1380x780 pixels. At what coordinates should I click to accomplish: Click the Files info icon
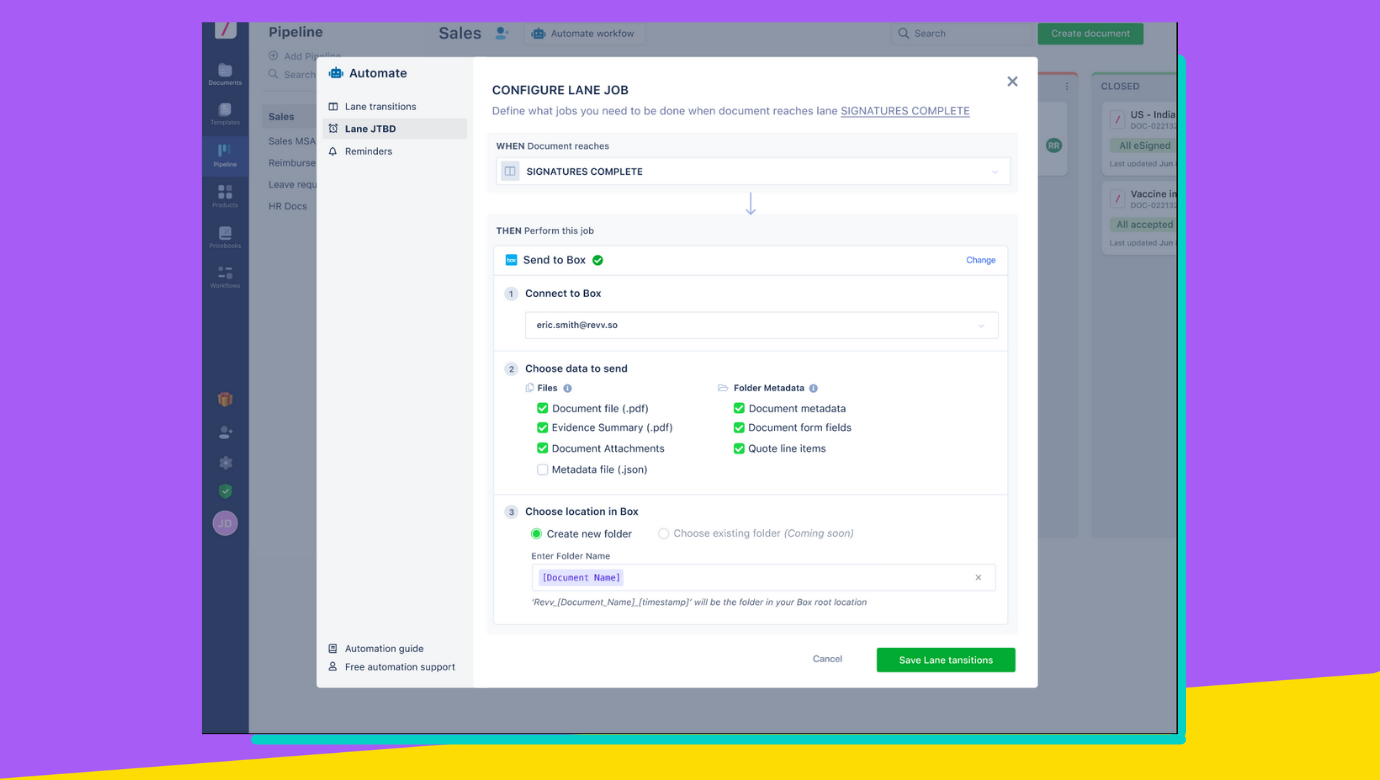click(x=567, y=388)
